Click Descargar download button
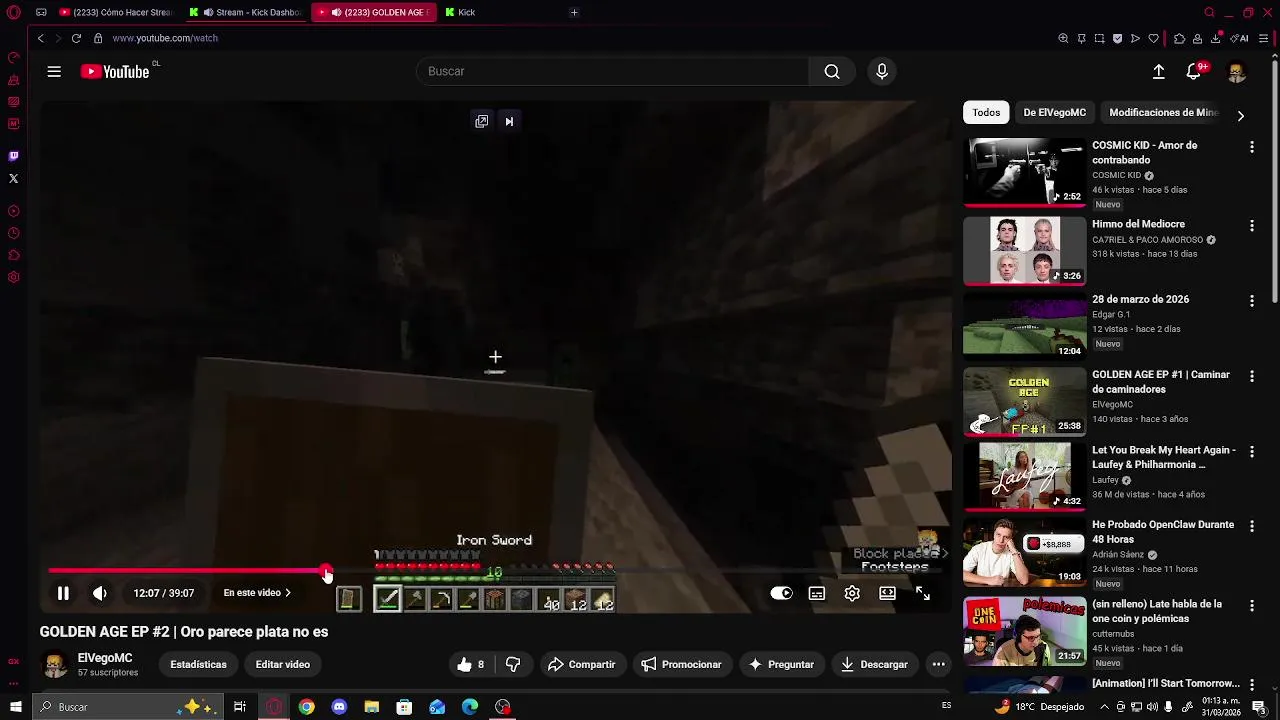 (875, 664)
